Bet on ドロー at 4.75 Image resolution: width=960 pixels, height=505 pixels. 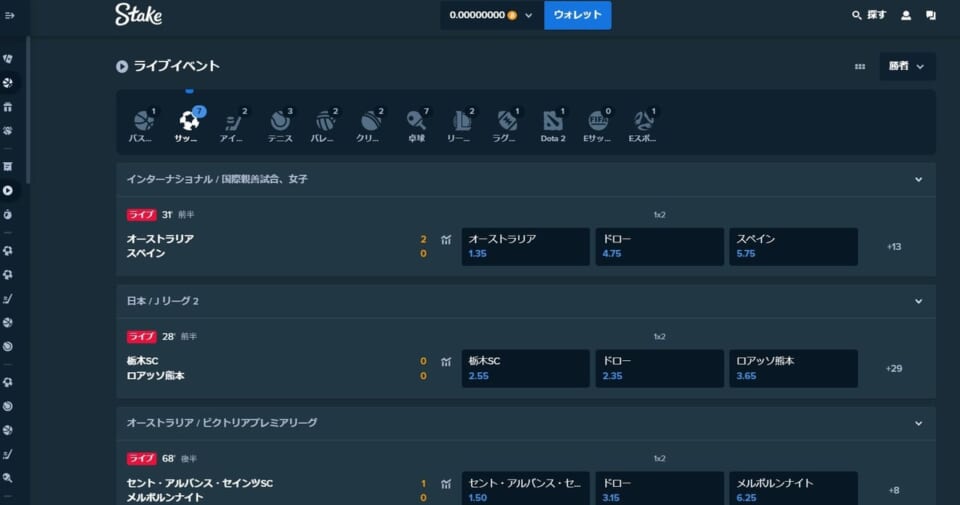(x=659, y=247)
